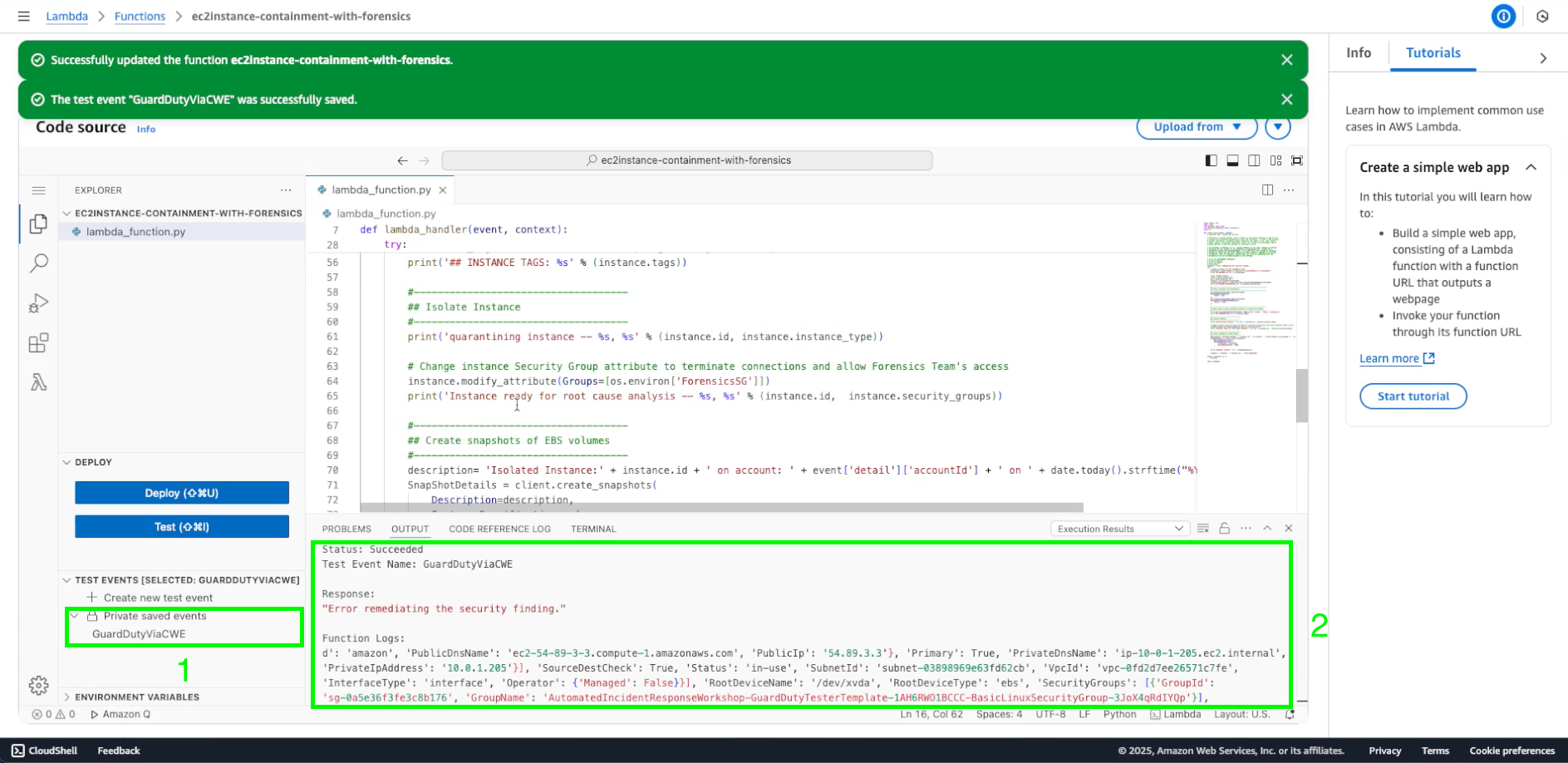The width and height of the screenshot is (1568, 763).
Task: Open the Extensions view in activity bar
Action: [38, 343]
